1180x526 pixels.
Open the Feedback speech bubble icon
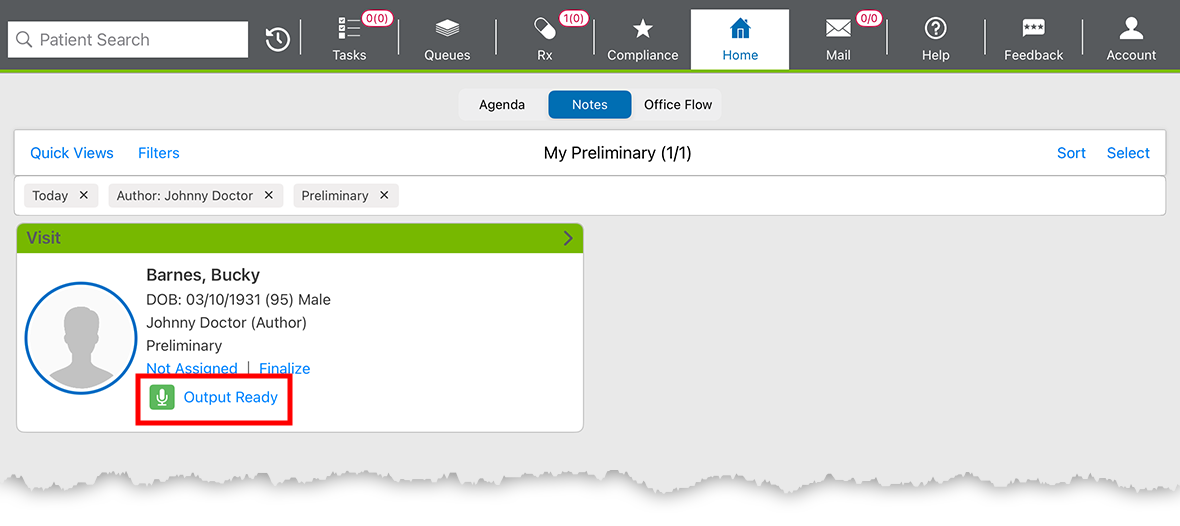coord(1033,29)
